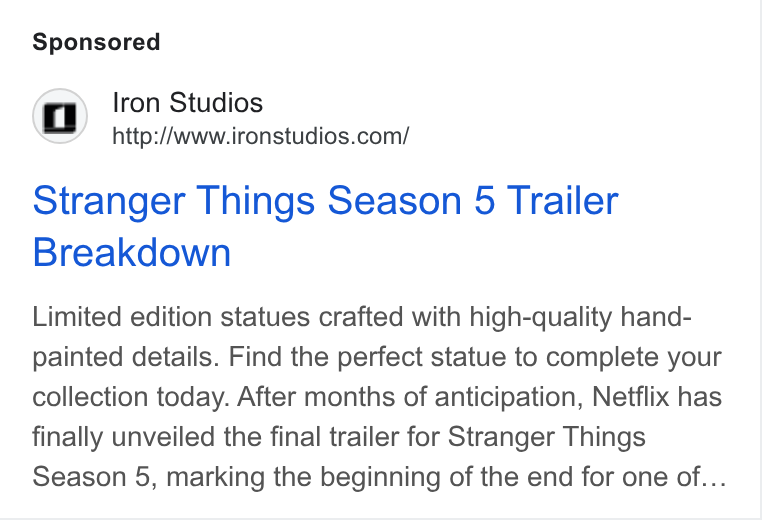The image size is (762, 520).
Task: Click the Iron Studios logo icon
Action: tap(60, 116)
